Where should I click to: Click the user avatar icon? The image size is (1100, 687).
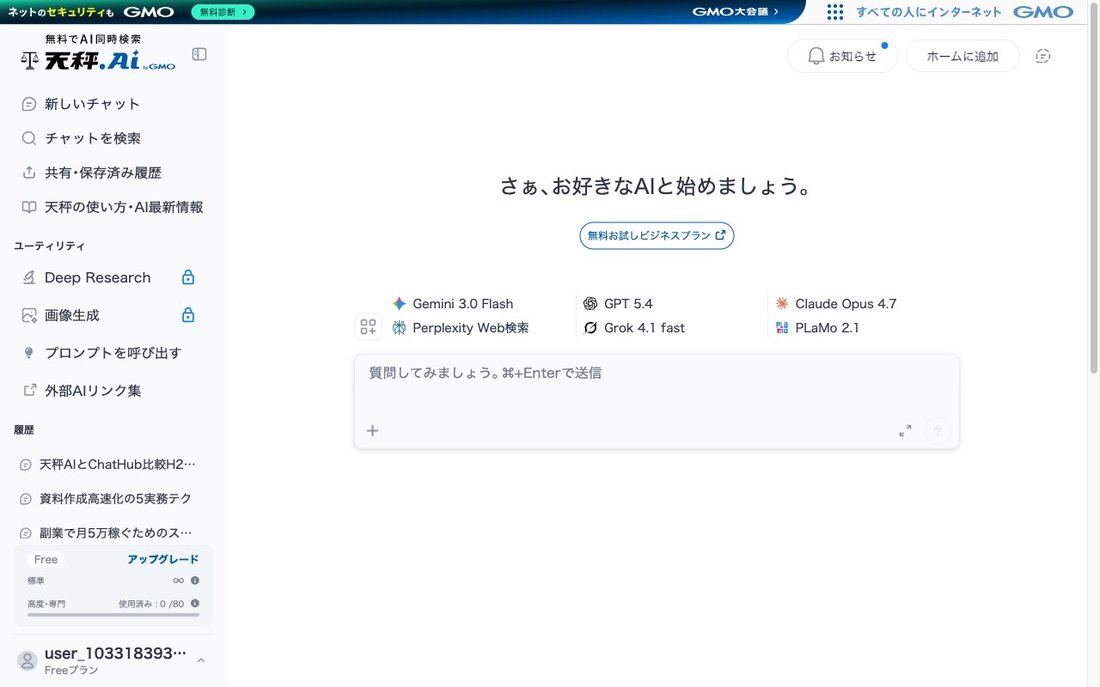[27, 660]
